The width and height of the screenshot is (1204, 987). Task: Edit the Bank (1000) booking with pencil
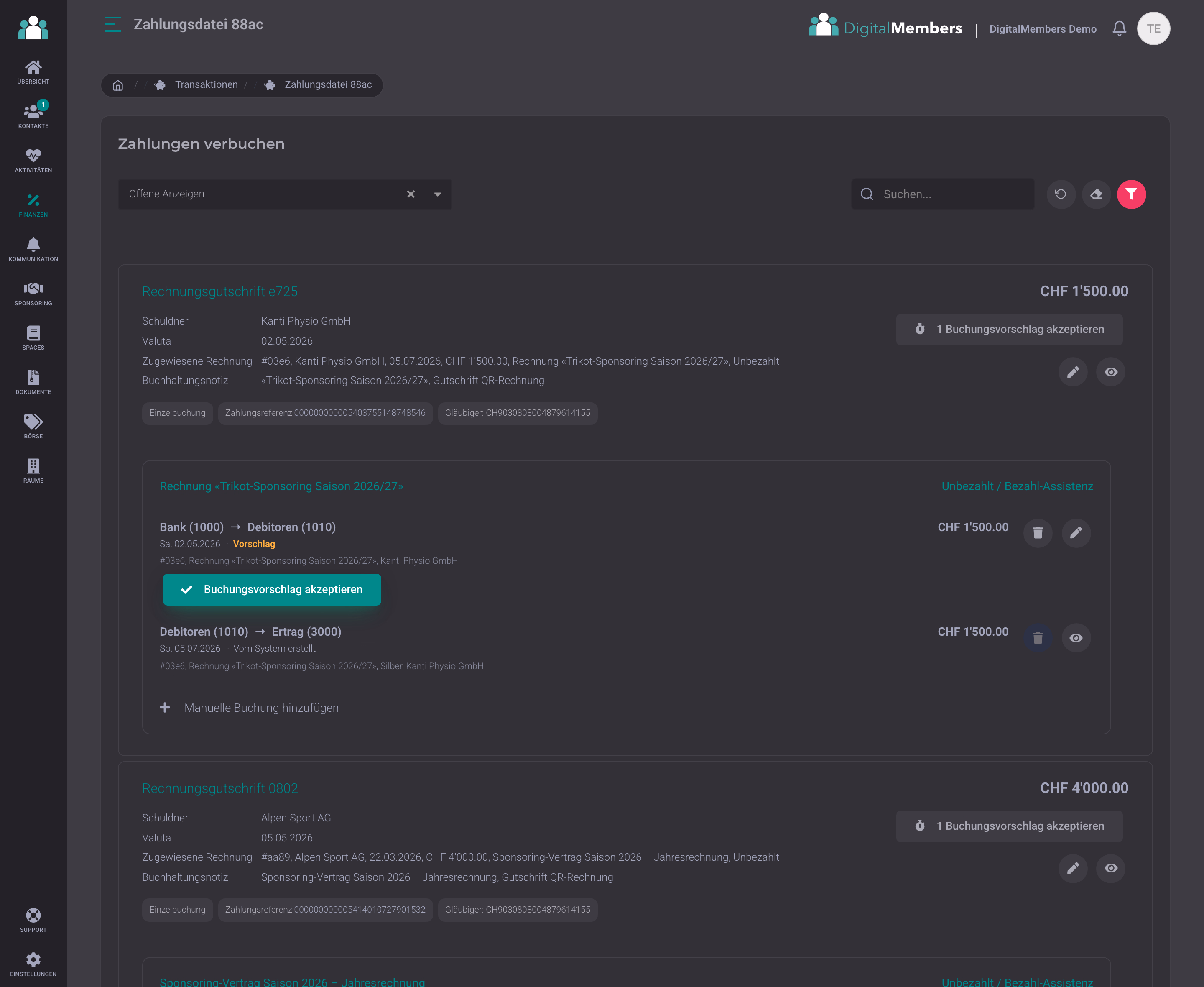1076,533
